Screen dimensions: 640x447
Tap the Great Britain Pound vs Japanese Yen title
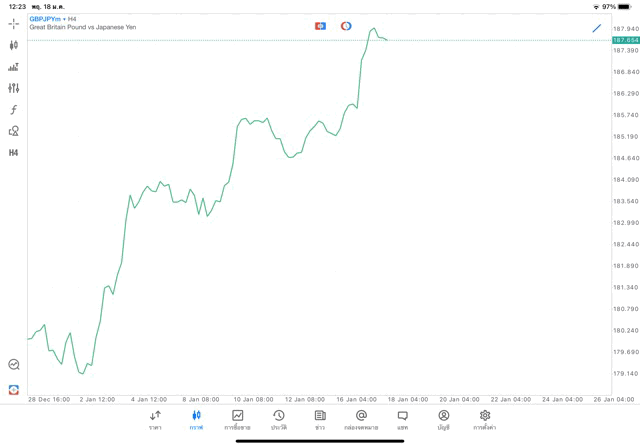82,27
